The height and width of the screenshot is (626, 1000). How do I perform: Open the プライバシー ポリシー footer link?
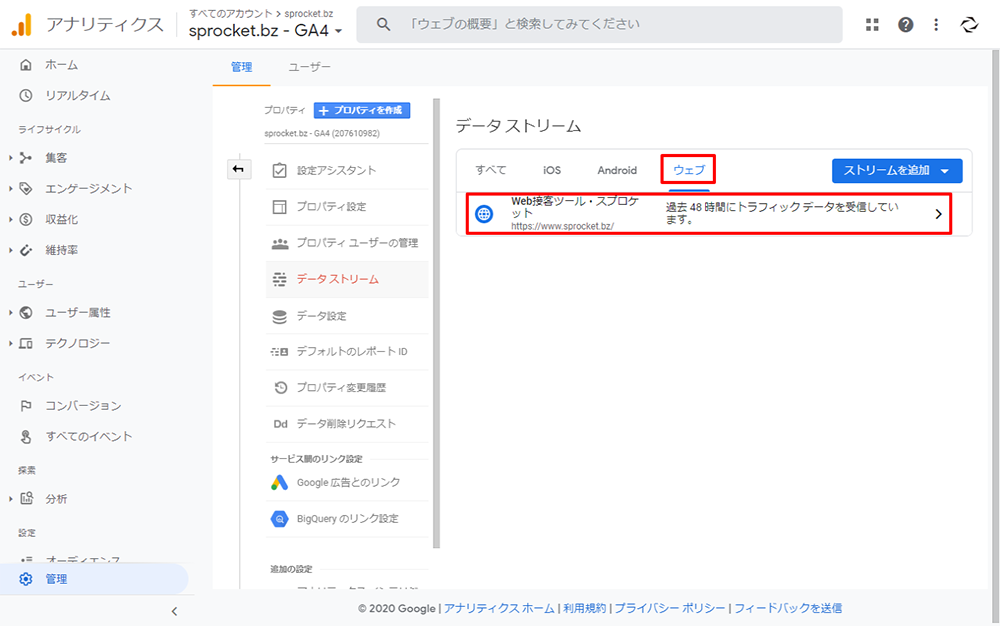click(x=670, y=608)
